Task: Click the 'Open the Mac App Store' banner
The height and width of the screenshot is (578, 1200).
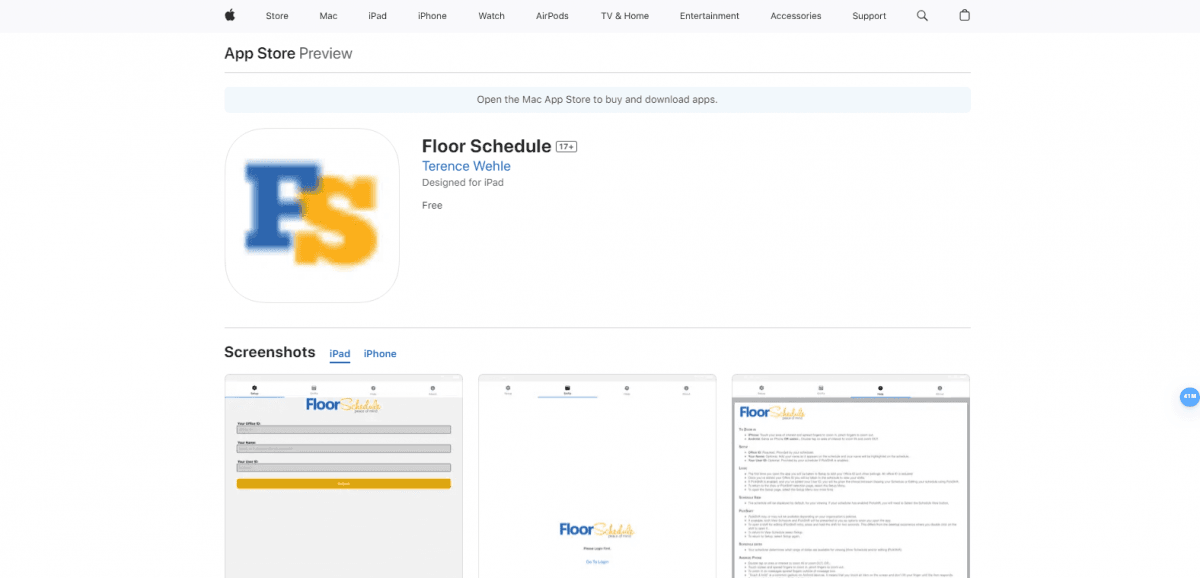Action: (x=597, y=100)
